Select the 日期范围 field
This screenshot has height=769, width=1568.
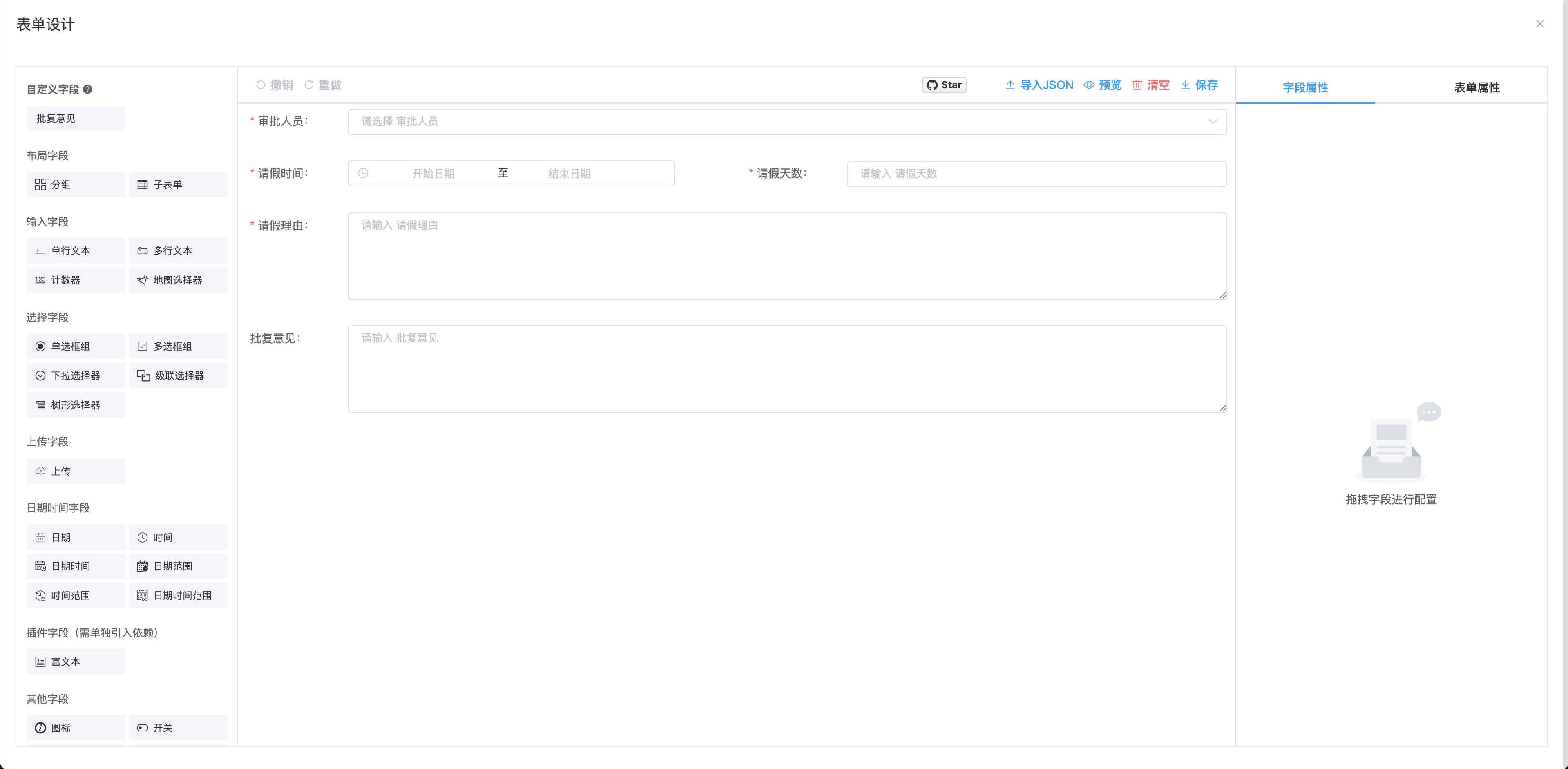178,566
